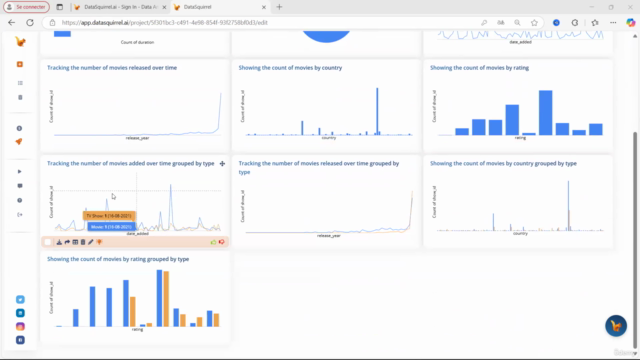Click the page vertical scrollbar thumb

[635, 239]
